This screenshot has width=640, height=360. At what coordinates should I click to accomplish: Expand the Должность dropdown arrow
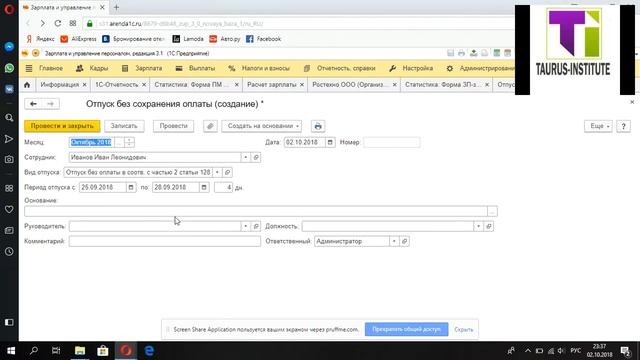(x=478, y=226)
